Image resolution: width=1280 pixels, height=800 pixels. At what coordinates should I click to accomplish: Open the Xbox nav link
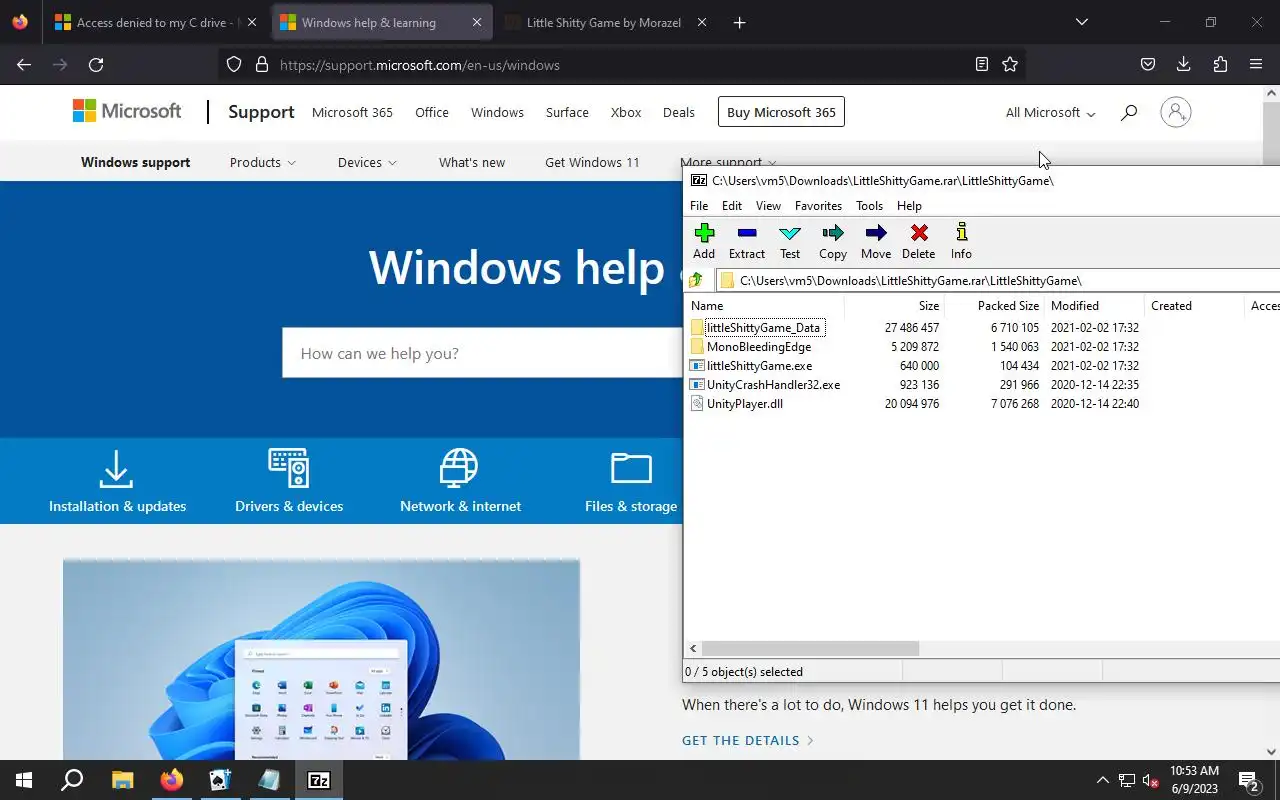click(626, 112)
